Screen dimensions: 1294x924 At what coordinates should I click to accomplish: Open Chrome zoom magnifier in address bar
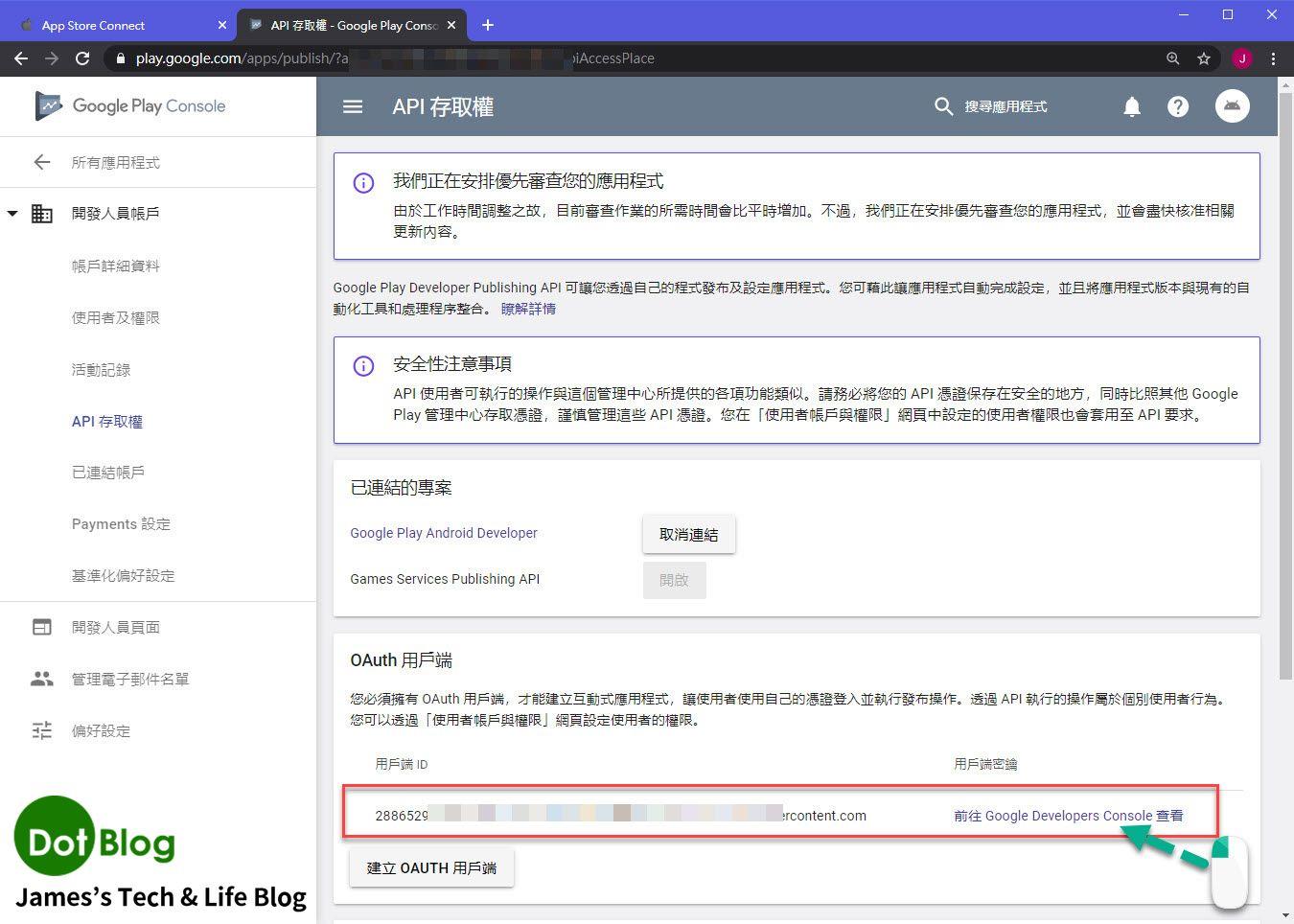coord(1172,58)
